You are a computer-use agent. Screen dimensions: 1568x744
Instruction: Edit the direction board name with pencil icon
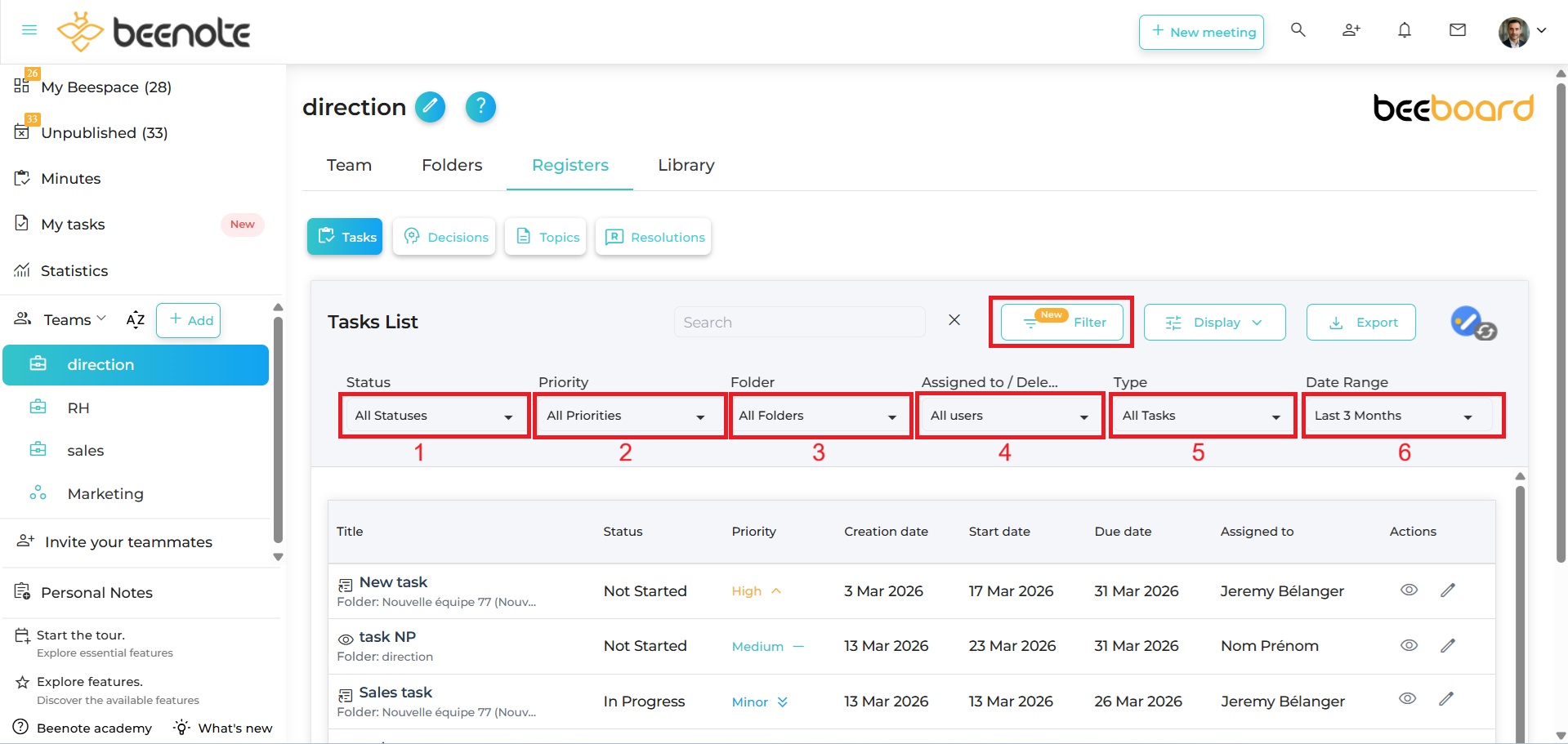click(431, 107)
